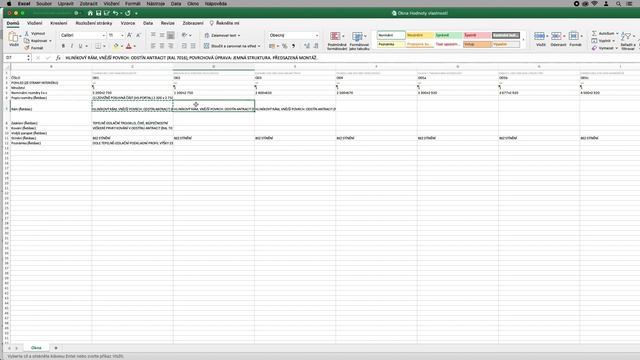Switch to the Revize ribbon tab
The image size is (640, 360).
coord(167,23)
